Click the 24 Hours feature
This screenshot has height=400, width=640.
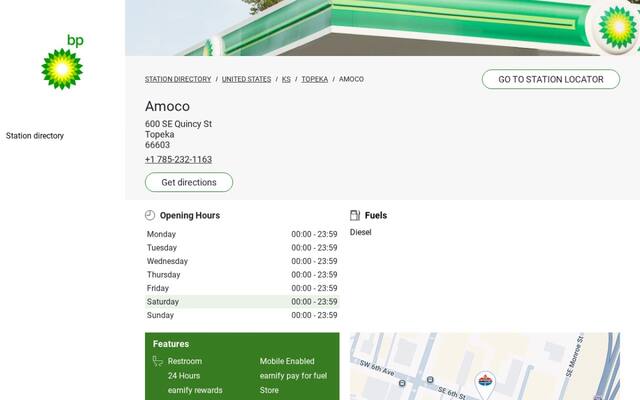pyautogui.click(x=184, y=376)
